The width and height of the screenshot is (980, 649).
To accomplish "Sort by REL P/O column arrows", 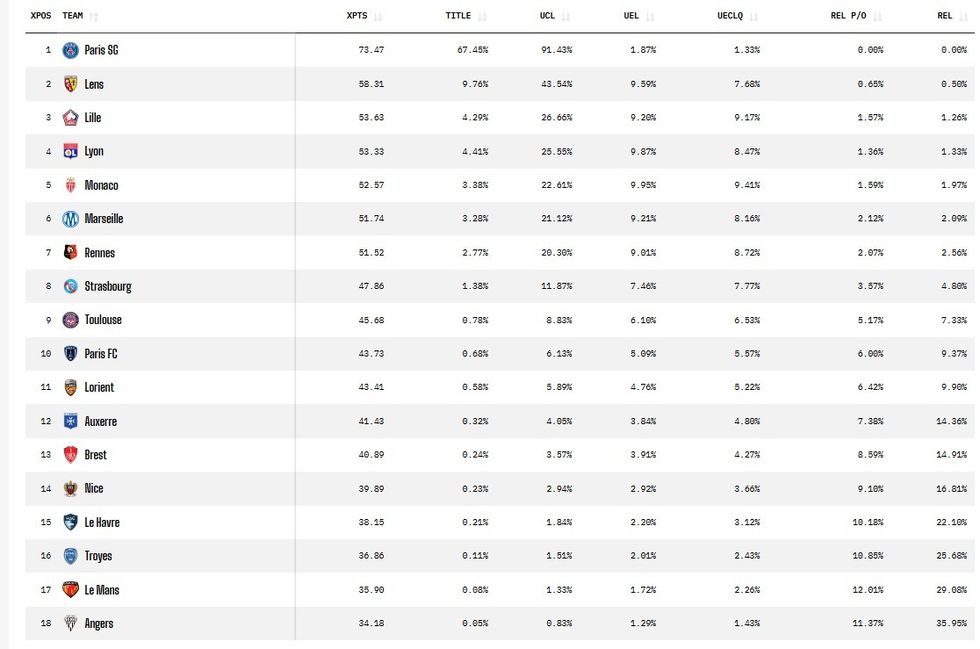I will tap(878, 16).
